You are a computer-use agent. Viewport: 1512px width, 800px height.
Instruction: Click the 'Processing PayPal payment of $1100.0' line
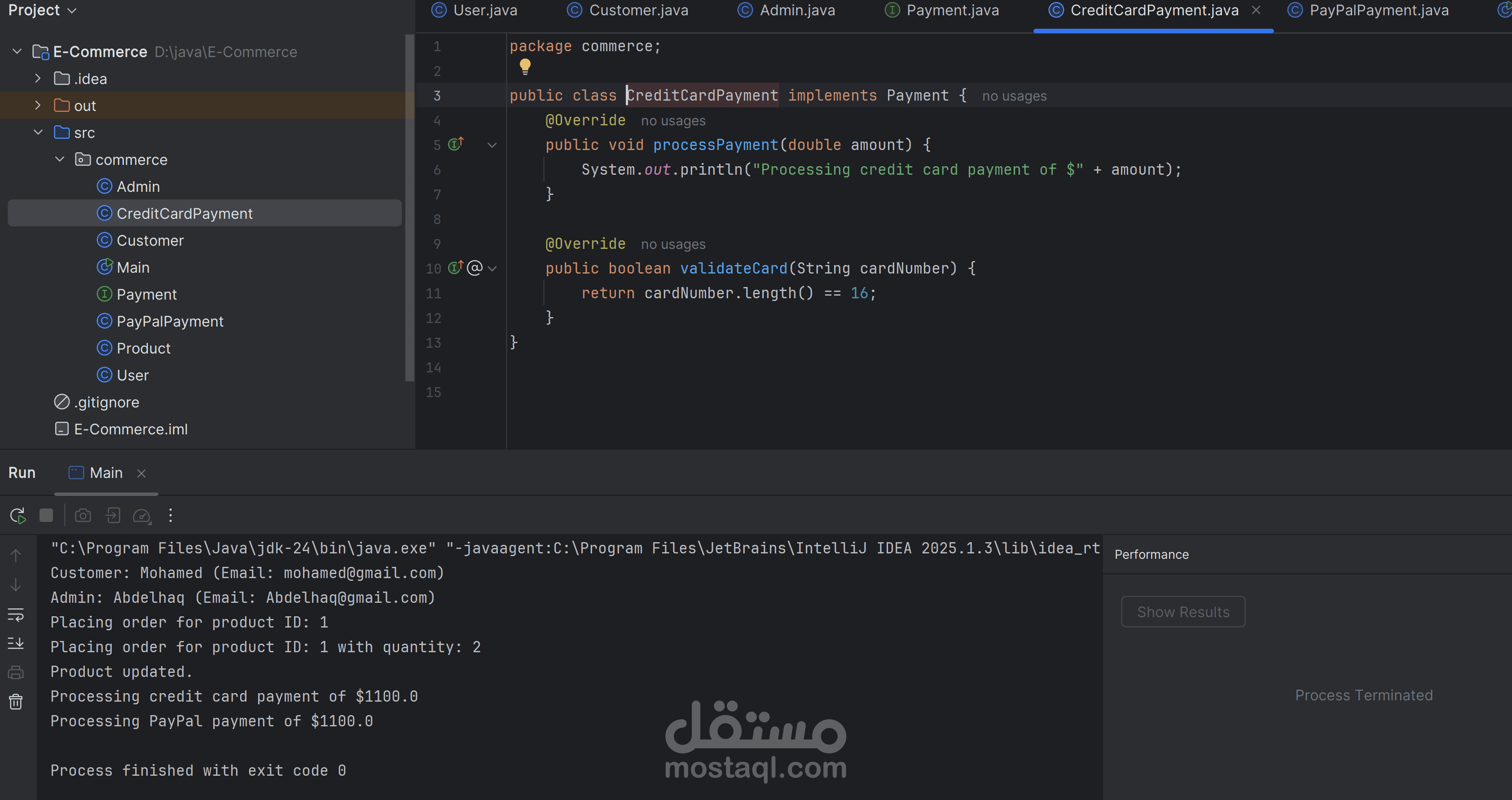212,720
